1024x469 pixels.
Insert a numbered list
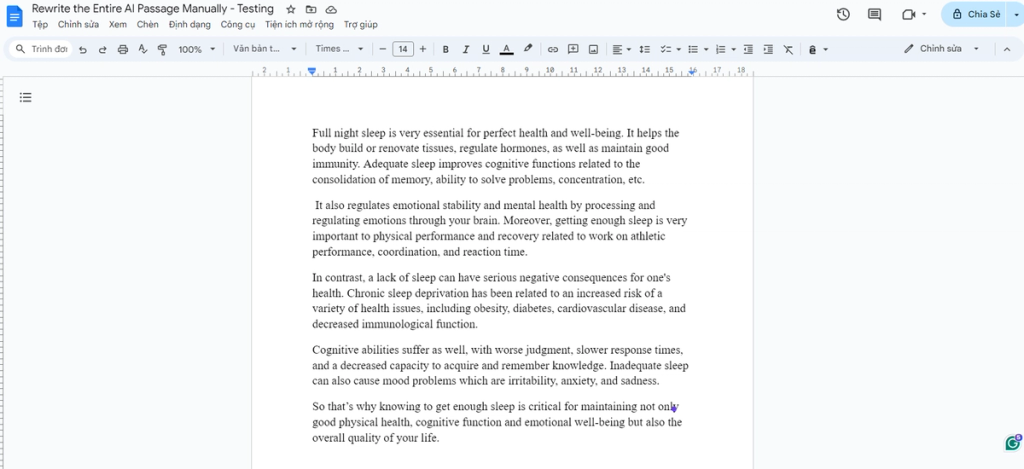720,49
